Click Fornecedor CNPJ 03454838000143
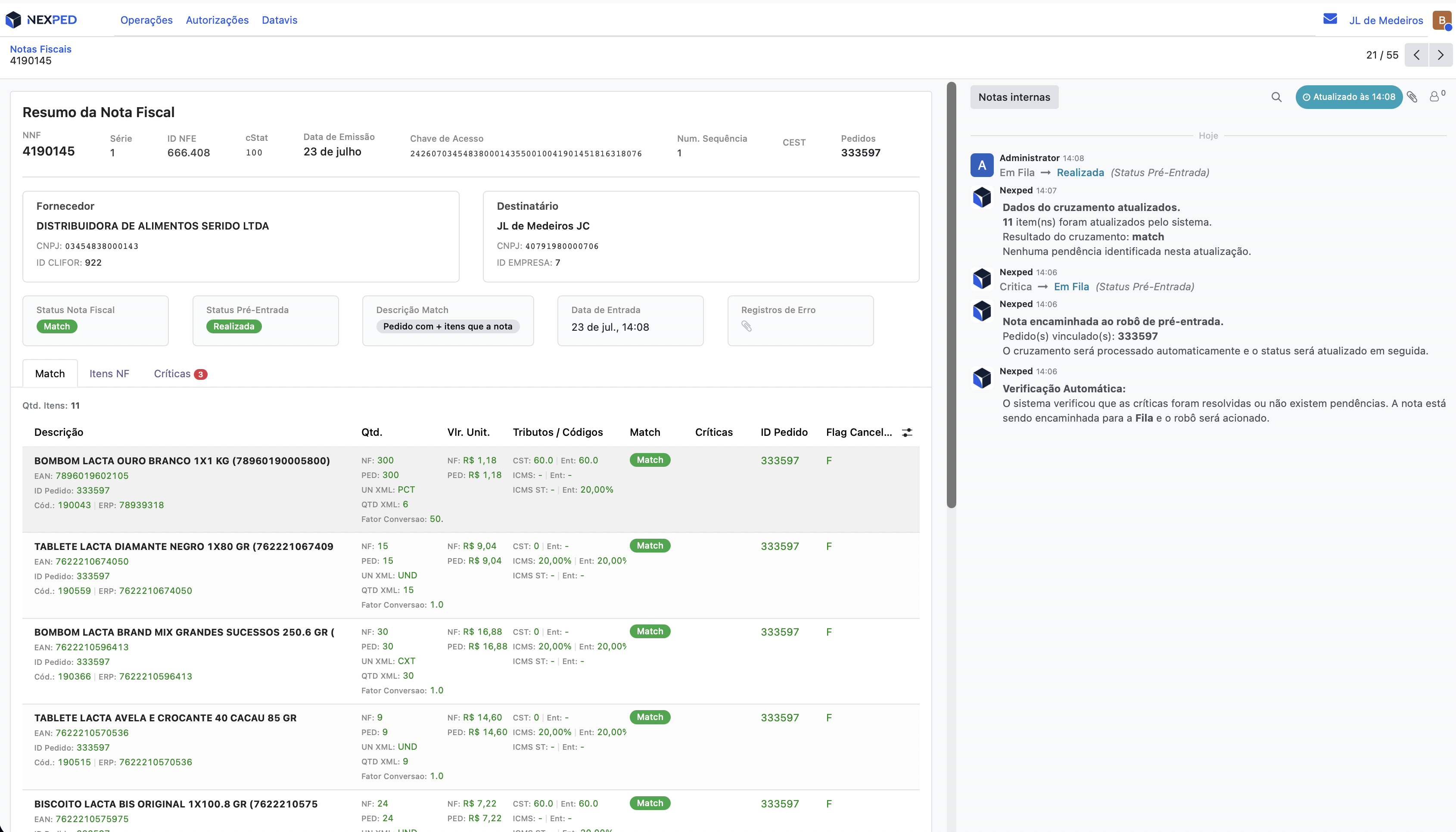The height and width of the screenshot is (832, 1456). [x=102, y=246]
